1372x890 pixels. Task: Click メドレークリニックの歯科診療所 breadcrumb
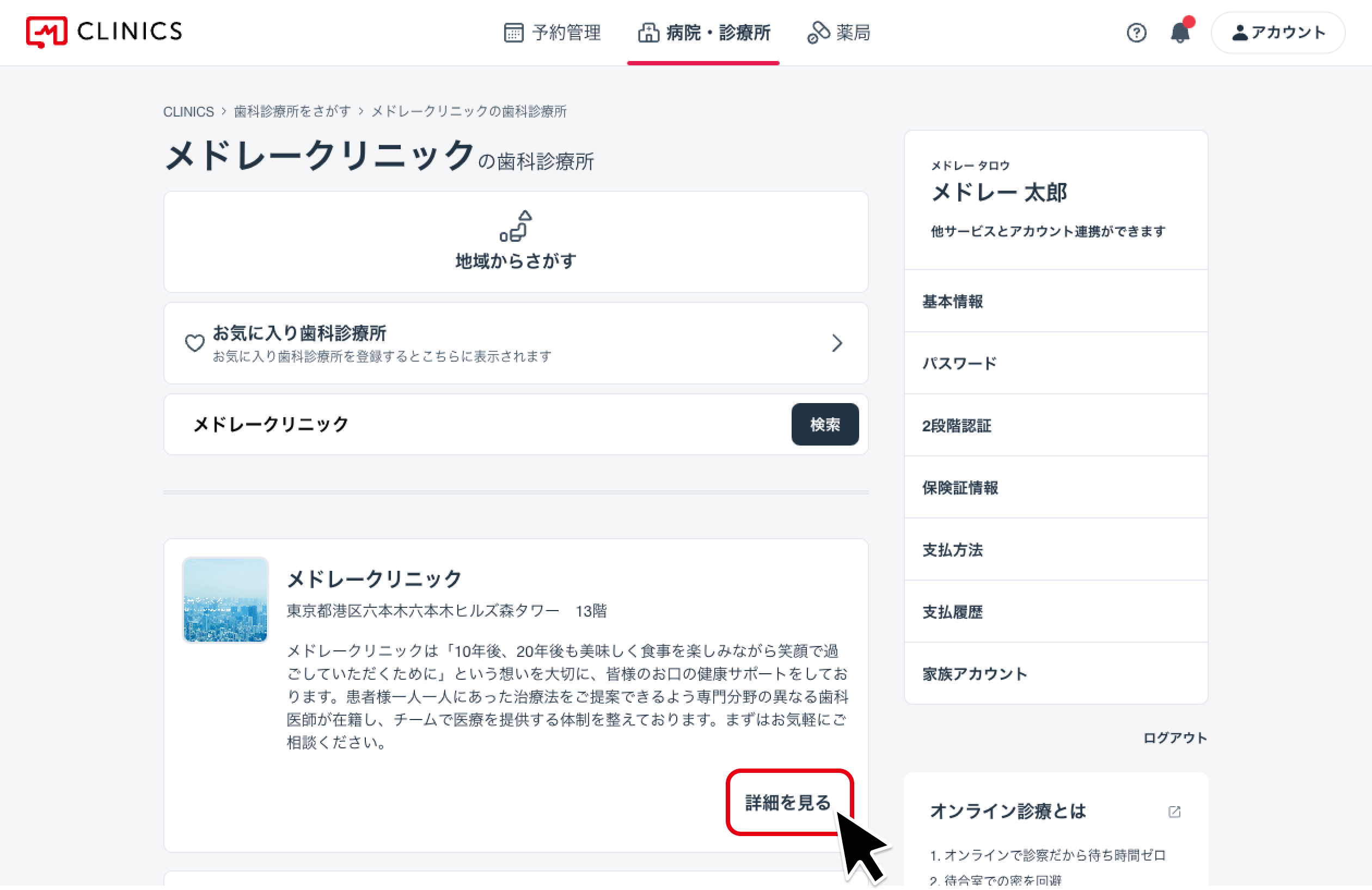coord(469,111)
